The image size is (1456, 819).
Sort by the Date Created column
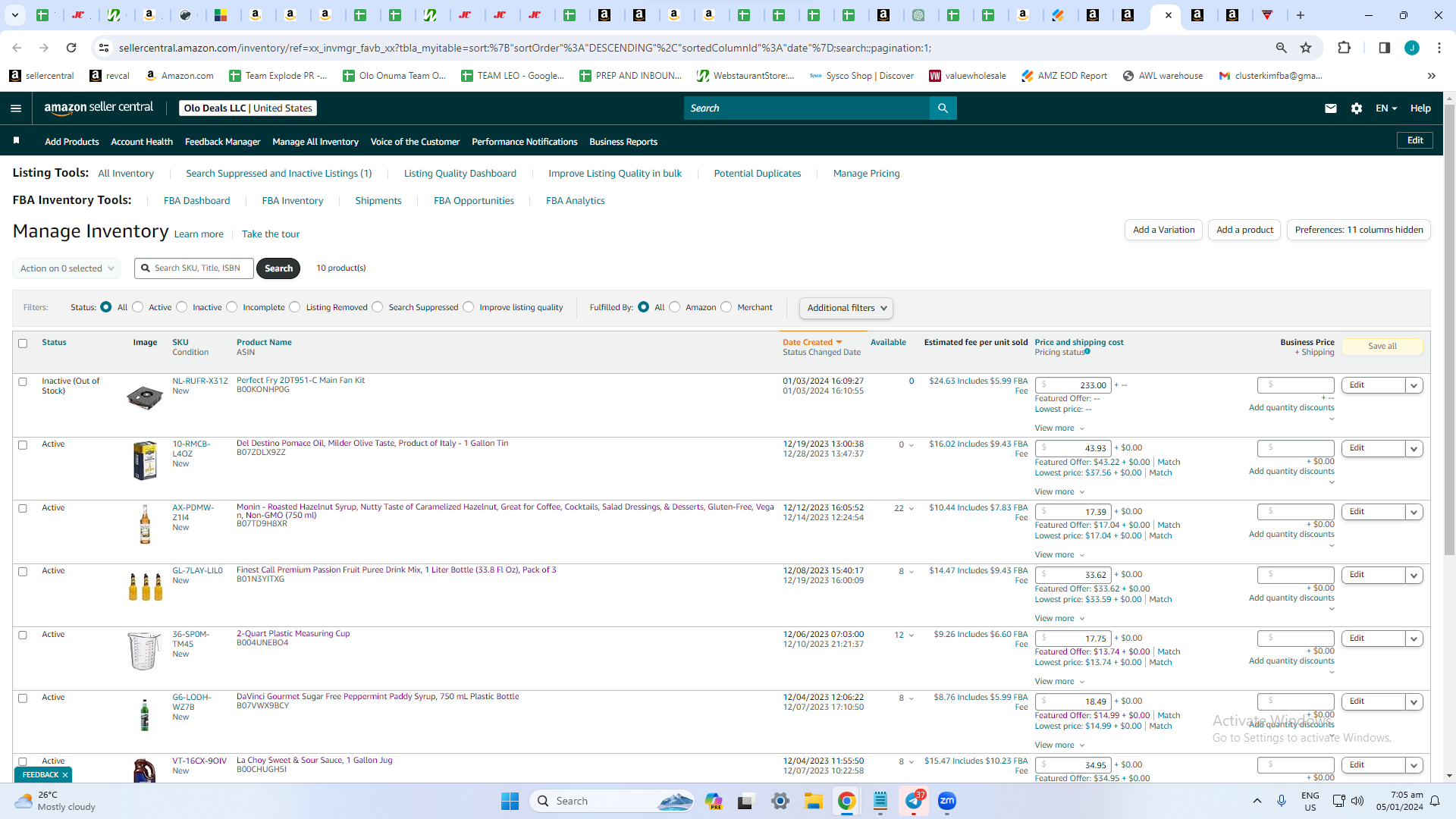pos(812,343)
